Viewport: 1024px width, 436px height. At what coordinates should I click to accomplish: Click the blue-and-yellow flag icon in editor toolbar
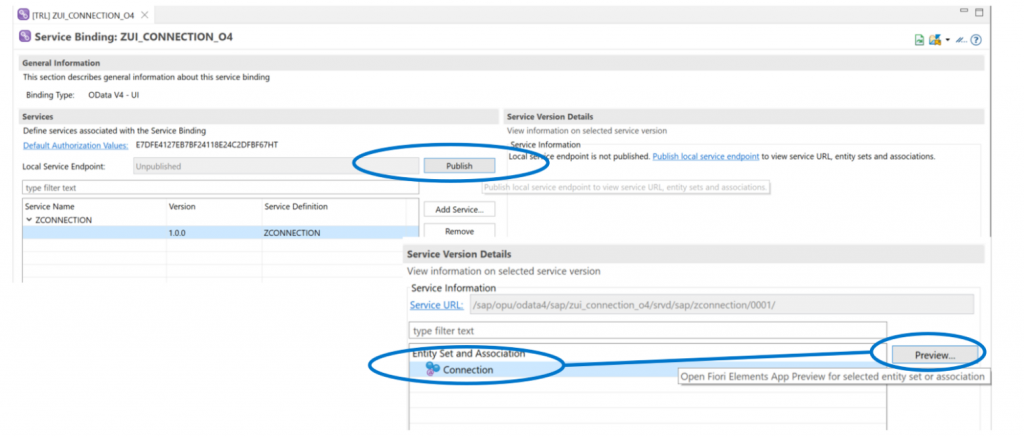pyautogui.click(x=935, y=40)
